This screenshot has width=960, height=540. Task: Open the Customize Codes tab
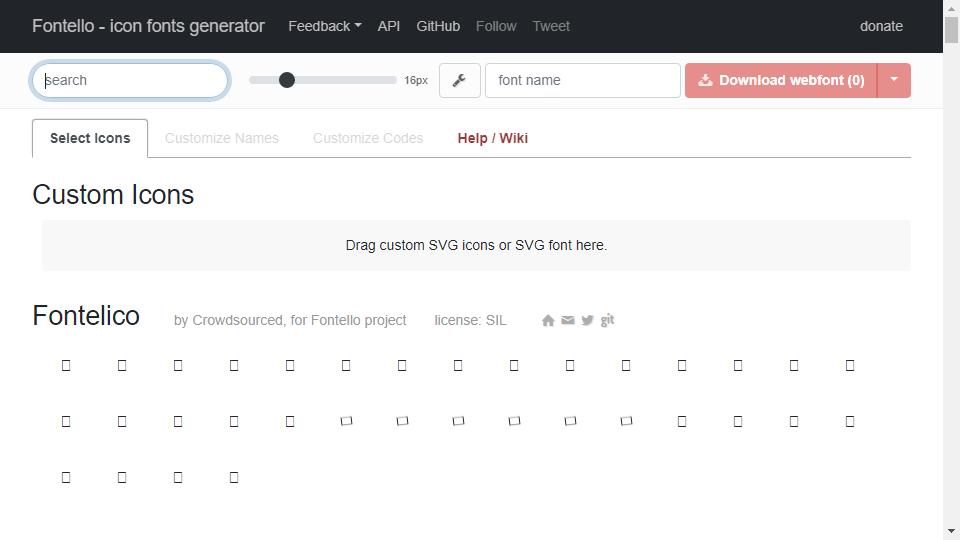[x=368, y=138]
